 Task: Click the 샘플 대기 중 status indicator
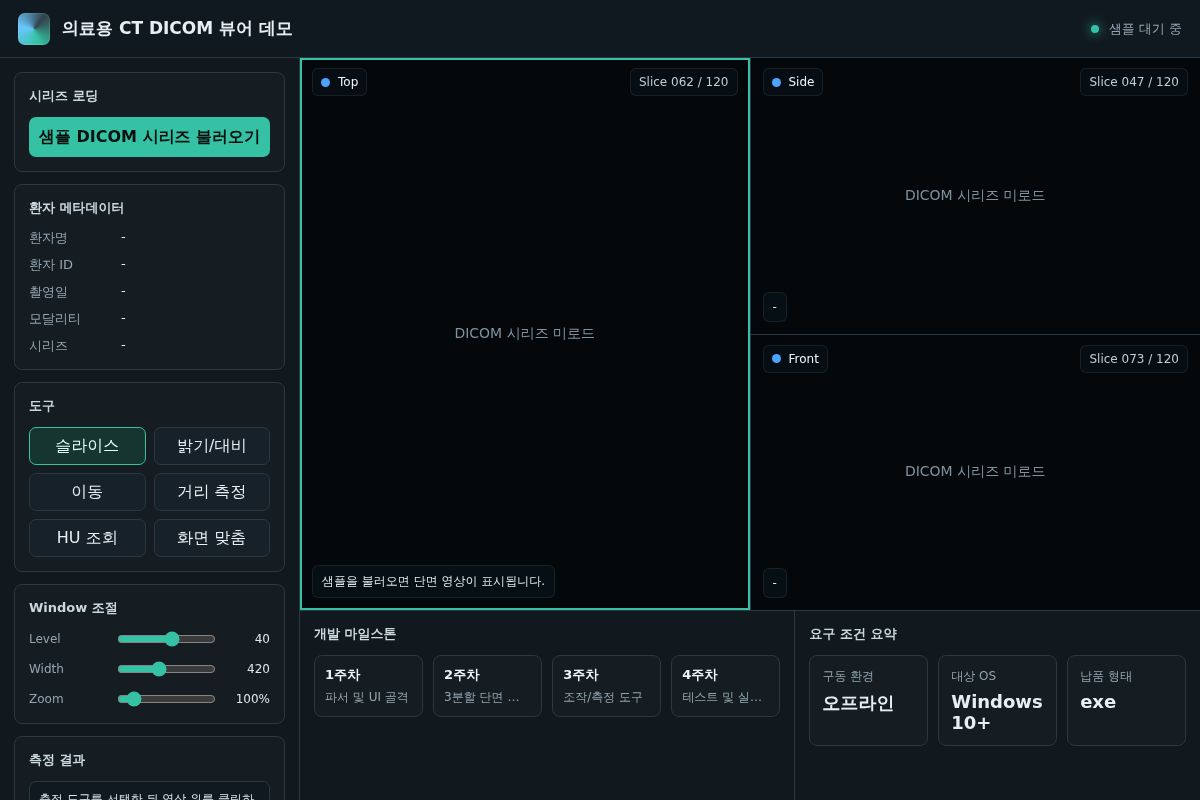pyautogui.click(x=1136, y=29)
